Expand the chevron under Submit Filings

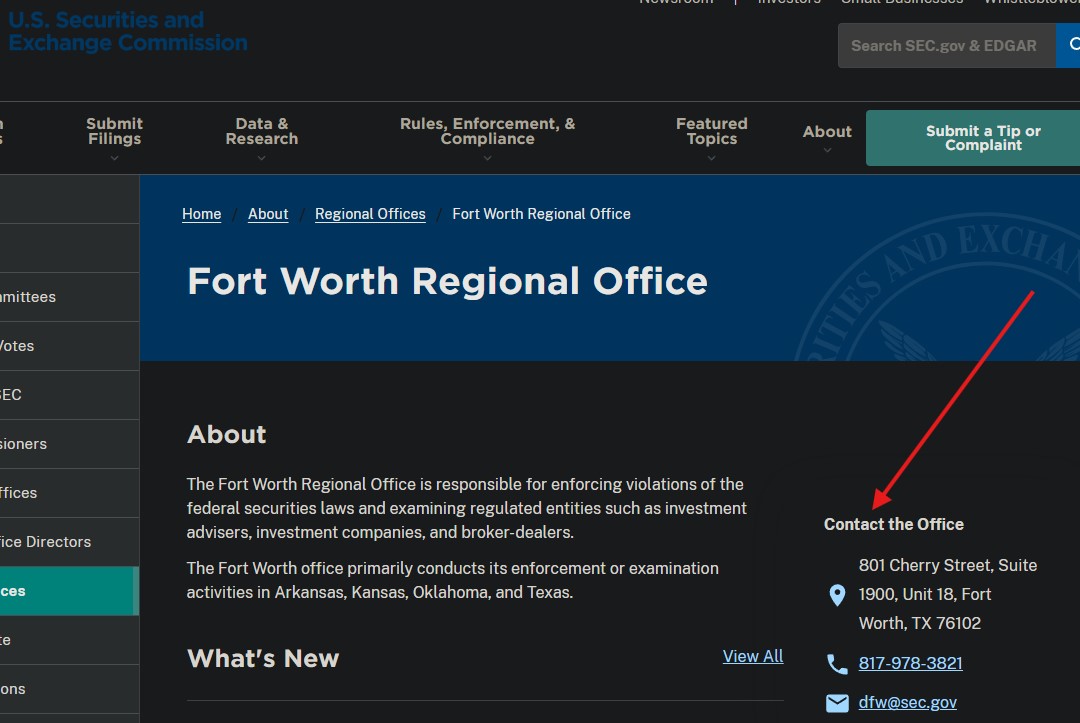pos(114,158)
